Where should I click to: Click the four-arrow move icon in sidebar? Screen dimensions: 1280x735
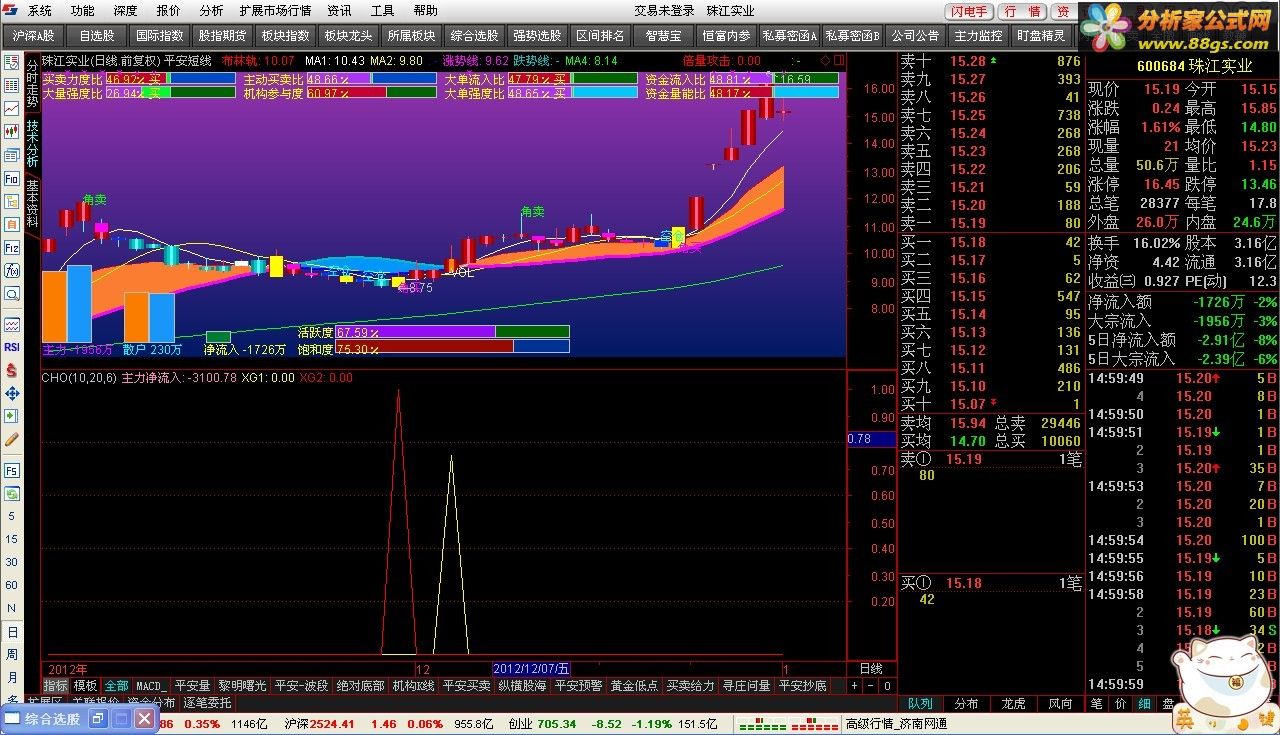tap(12, 393)
